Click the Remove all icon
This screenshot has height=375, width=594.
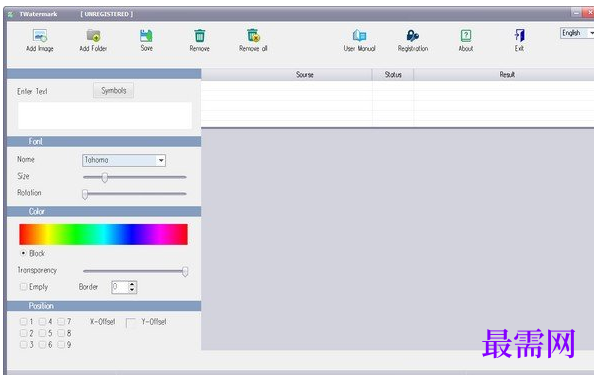pos(253,36)
